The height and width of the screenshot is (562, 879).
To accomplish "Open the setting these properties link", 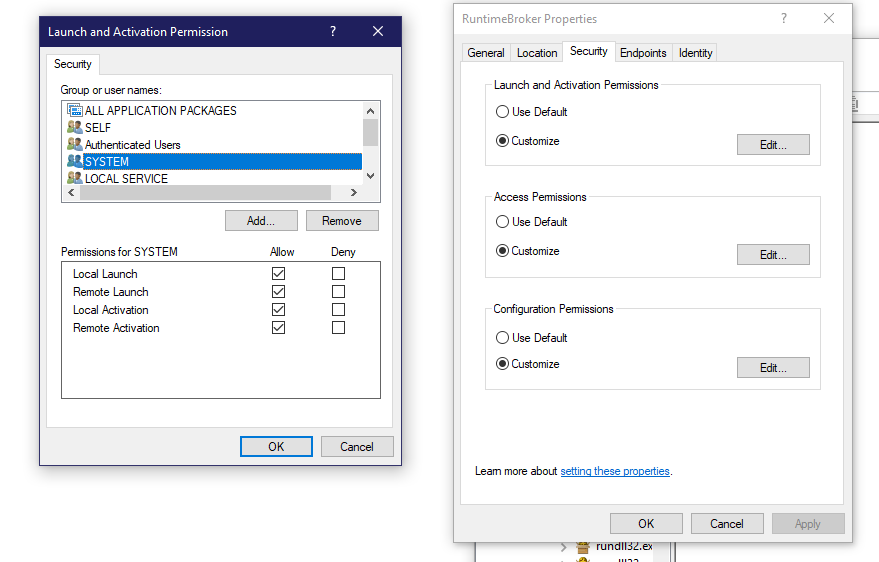I will click(615, 471).
